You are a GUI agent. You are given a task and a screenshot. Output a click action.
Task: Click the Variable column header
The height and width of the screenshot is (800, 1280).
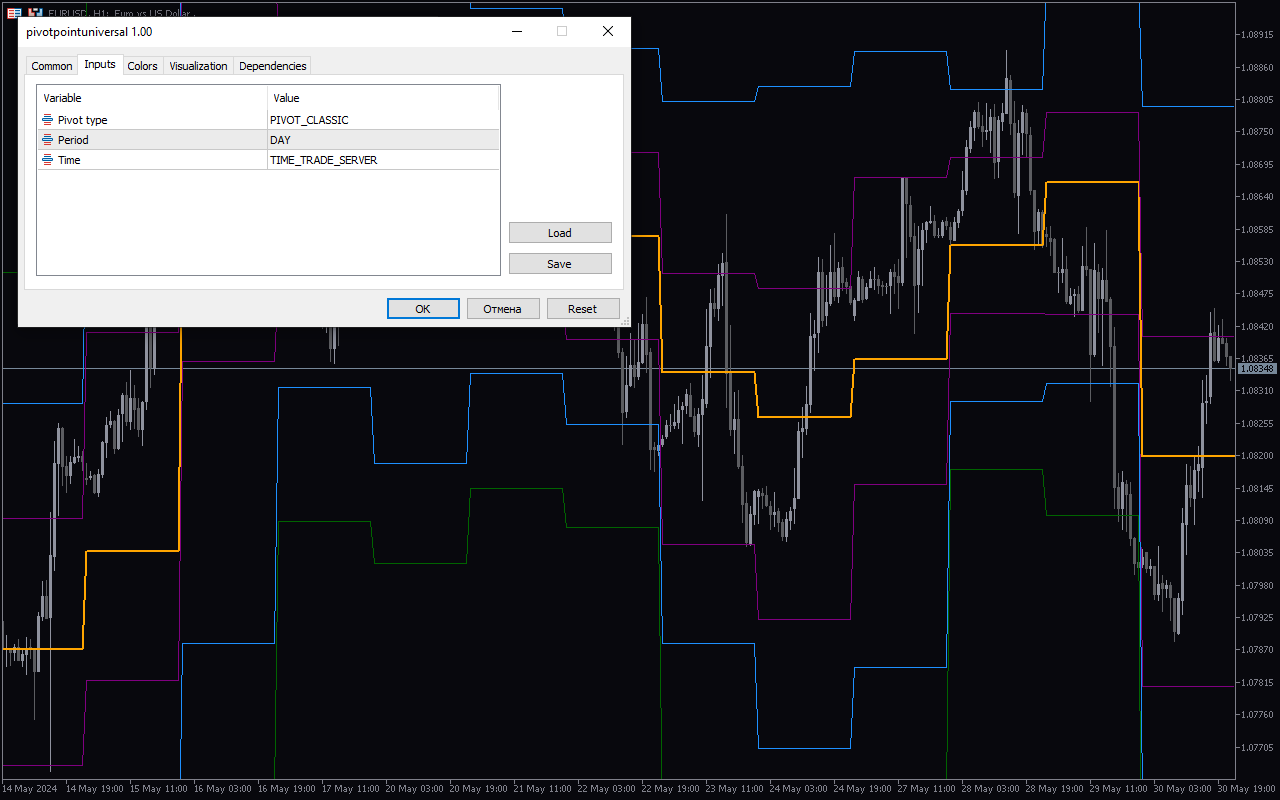[x=152, y=98]
